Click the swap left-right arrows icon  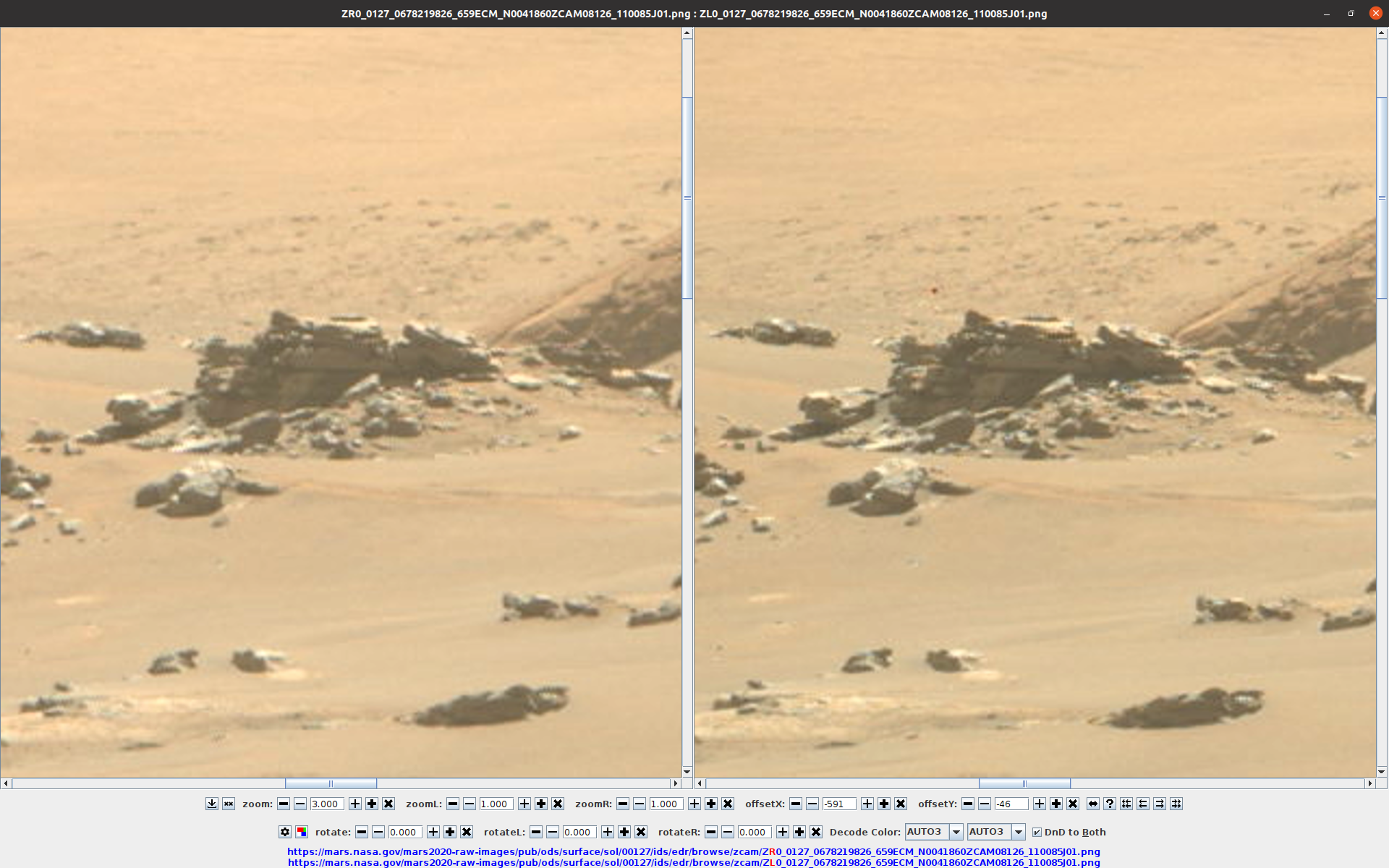click(1093, 804)
